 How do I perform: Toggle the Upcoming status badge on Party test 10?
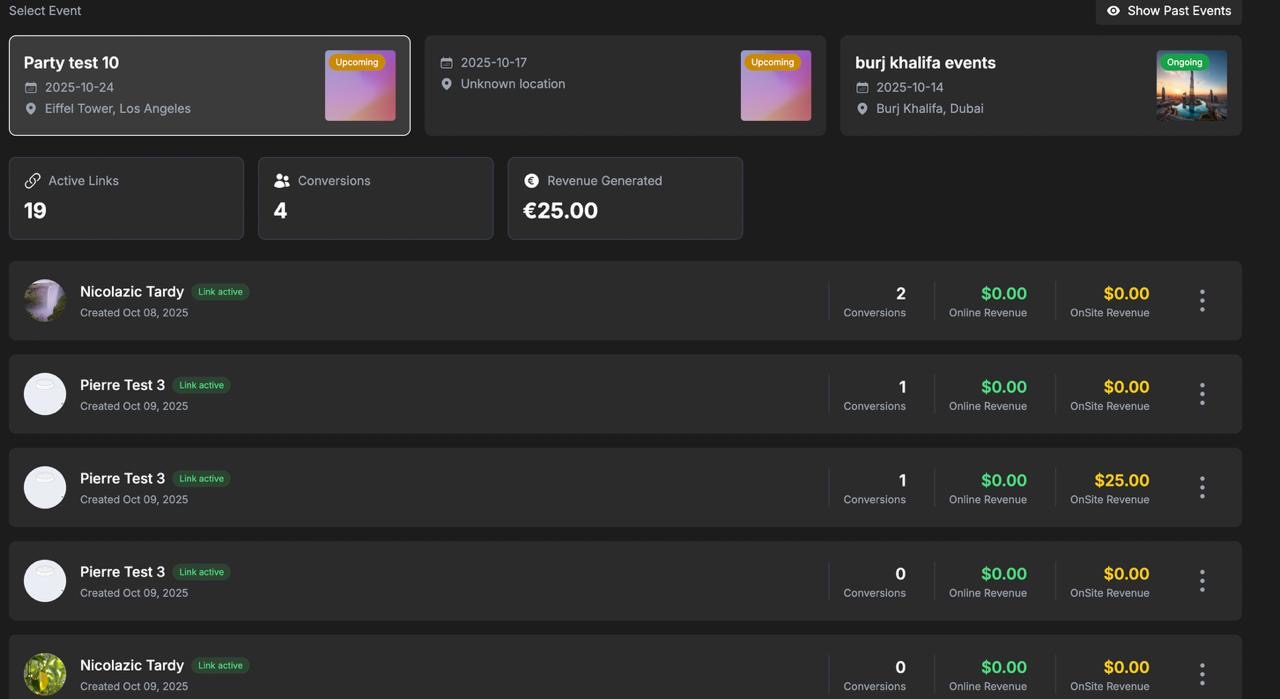[x=357, y=61]
